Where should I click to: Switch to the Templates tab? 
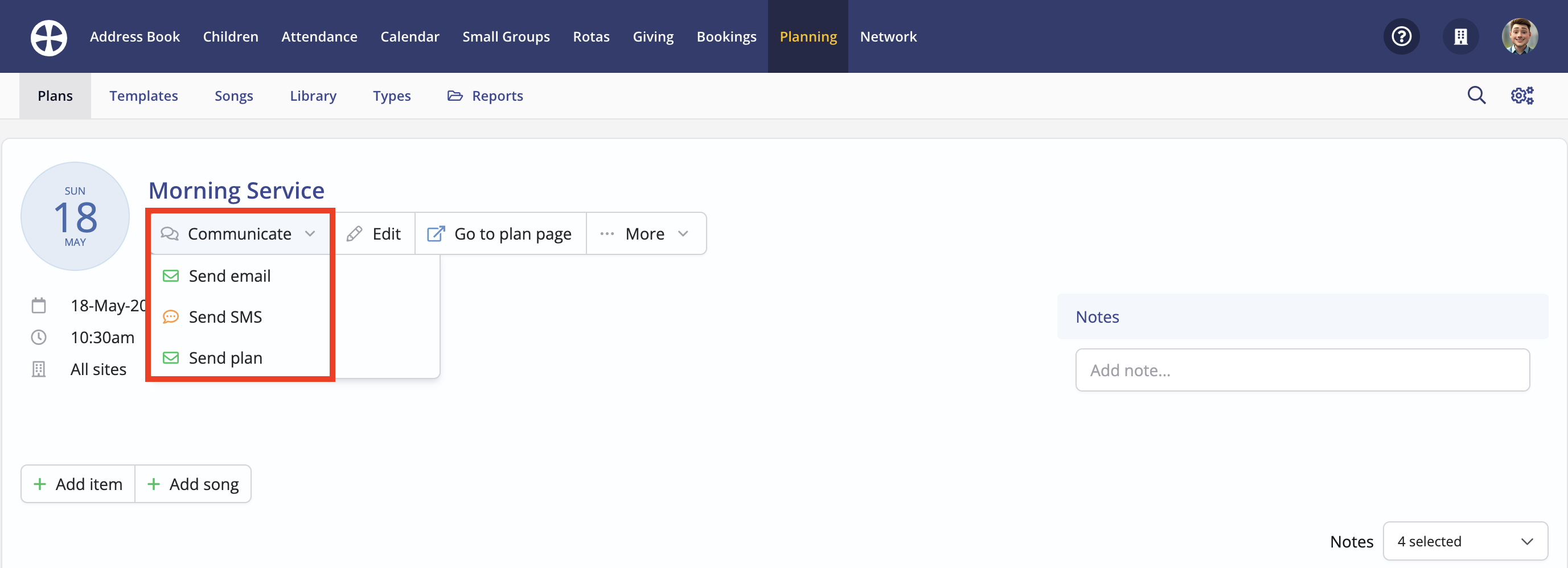(143, 96)
